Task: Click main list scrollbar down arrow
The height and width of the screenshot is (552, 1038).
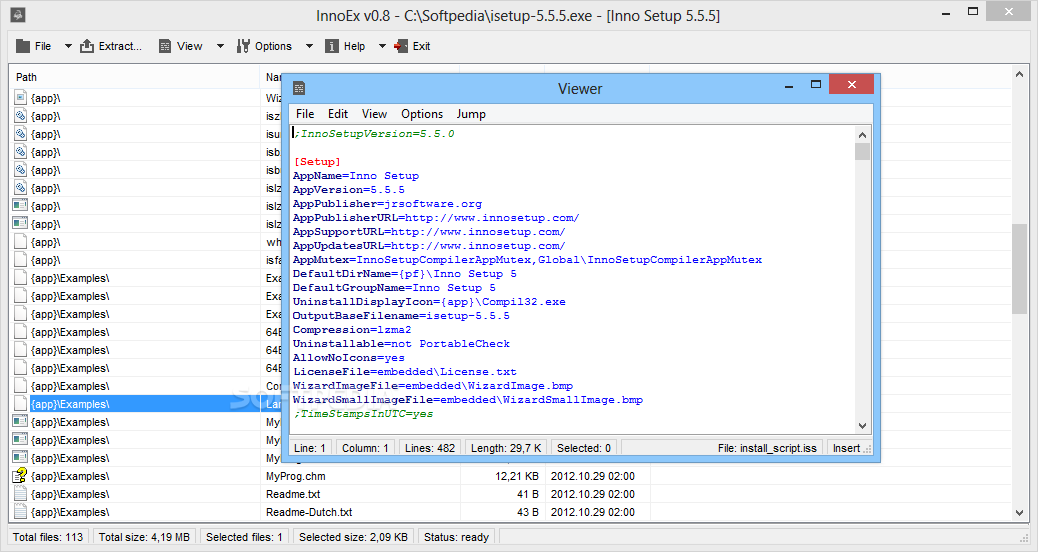Action: click(1019, 513)
